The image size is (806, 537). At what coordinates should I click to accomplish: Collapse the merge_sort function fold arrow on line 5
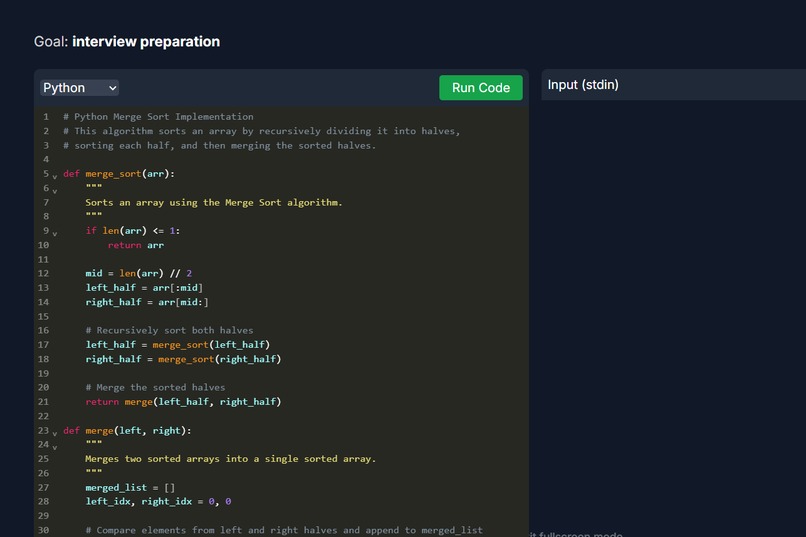54,176
